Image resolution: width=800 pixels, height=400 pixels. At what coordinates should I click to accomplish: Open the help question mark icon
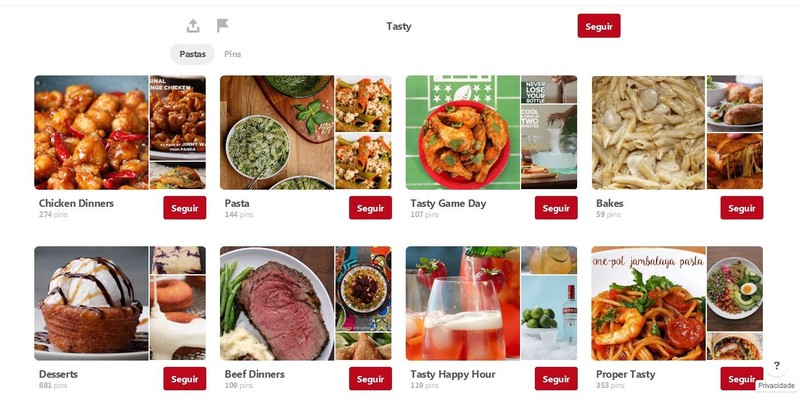pos(776,365)
